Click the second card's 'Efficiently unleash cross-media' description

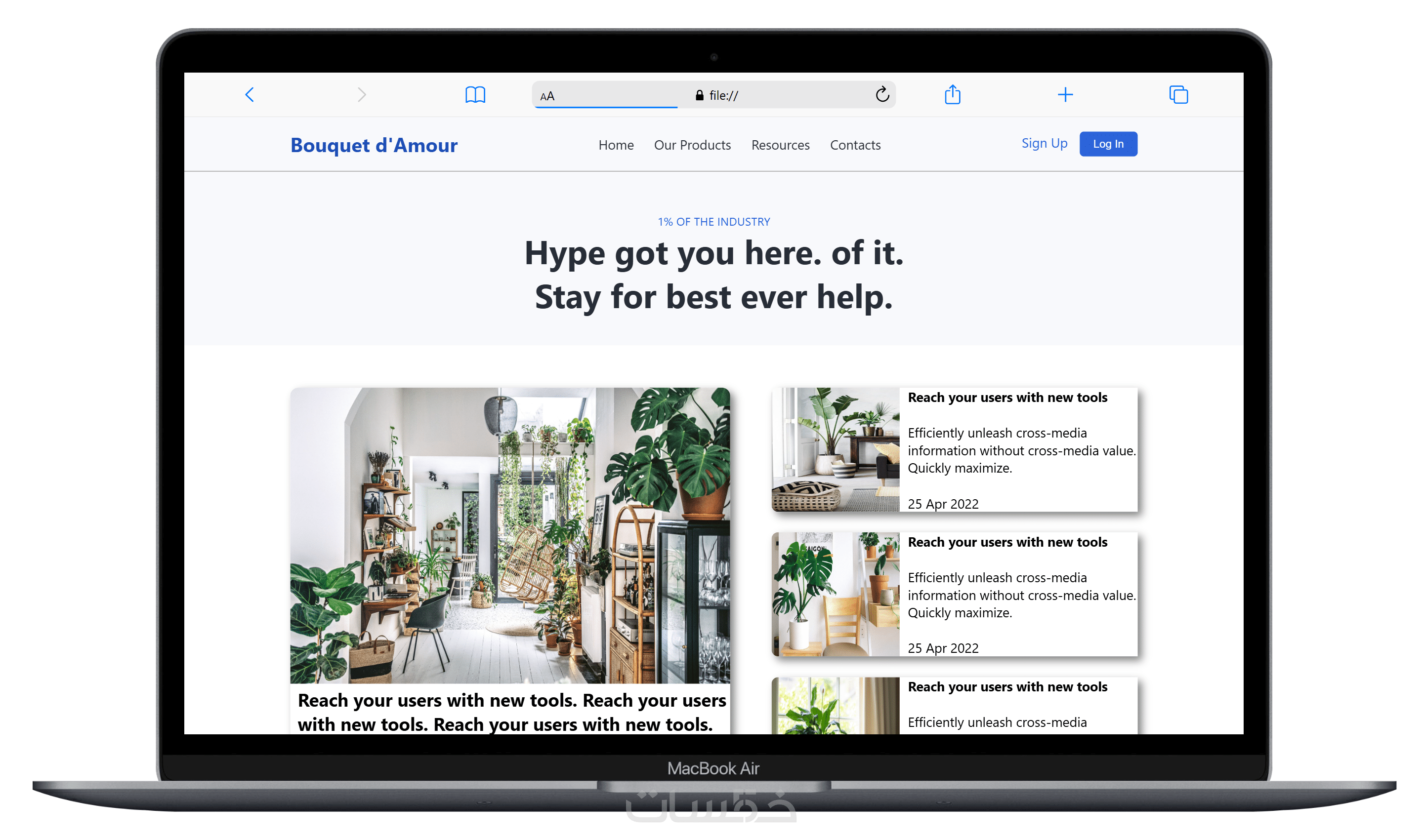coord(1021,595)
